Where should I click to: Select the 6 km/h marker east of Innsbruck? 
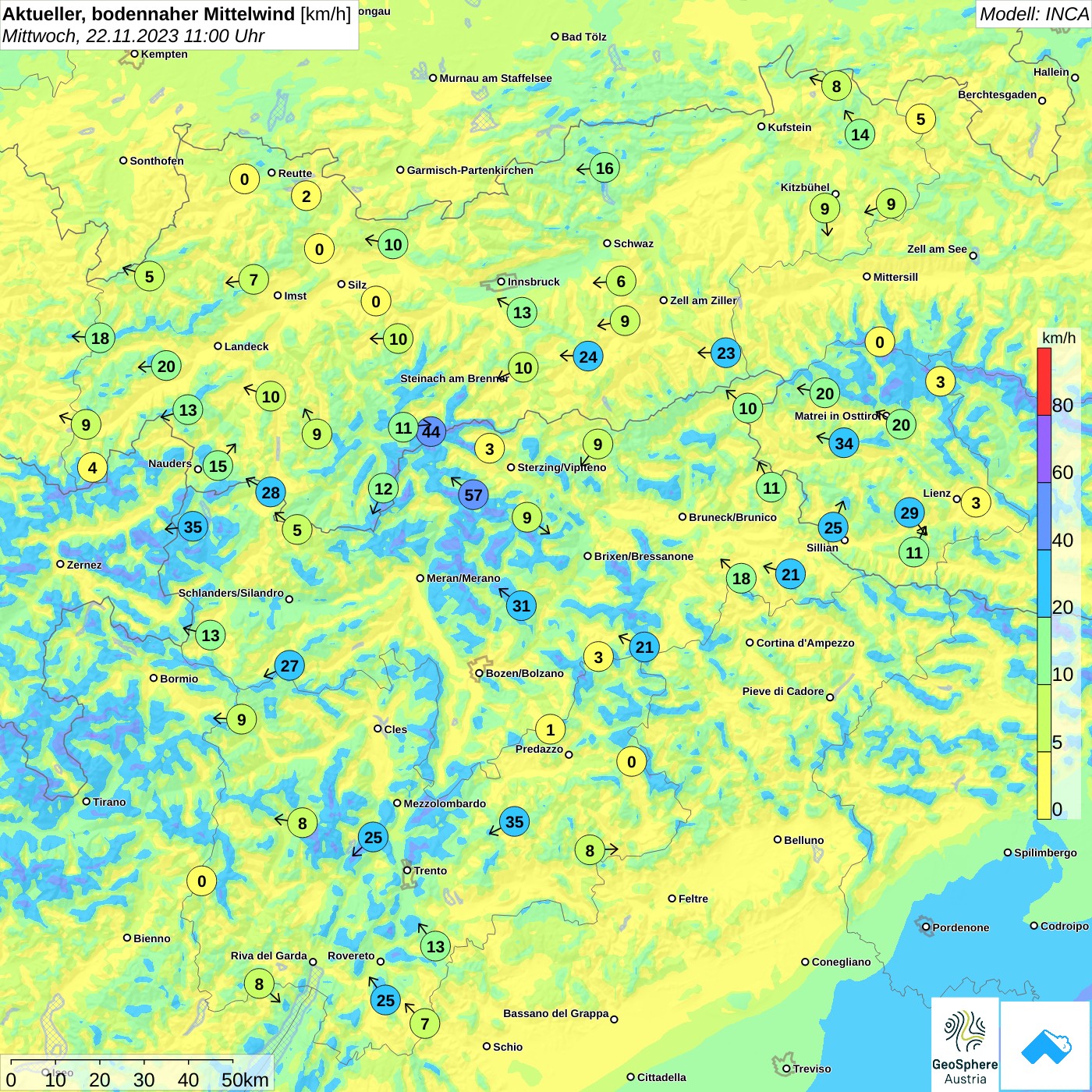[x=621, y=281]
